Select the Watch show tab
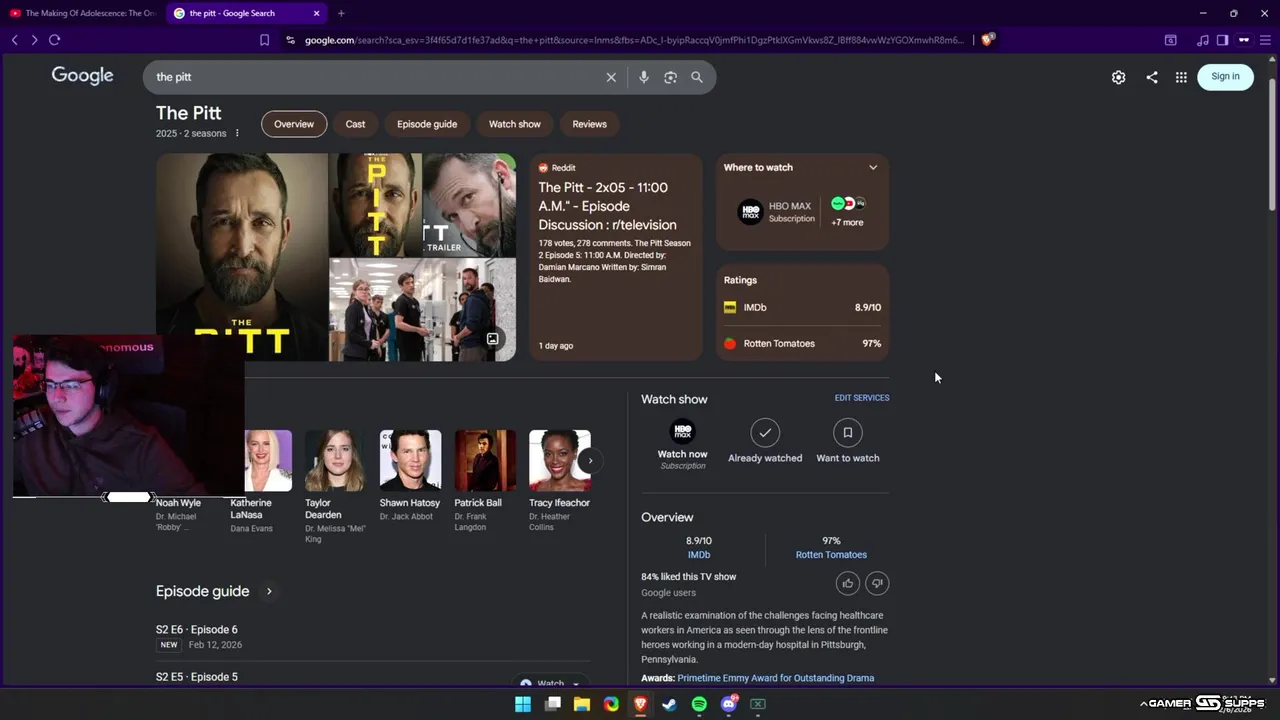Viewport: 1280px width, 720px height. [x=514, y=124]
